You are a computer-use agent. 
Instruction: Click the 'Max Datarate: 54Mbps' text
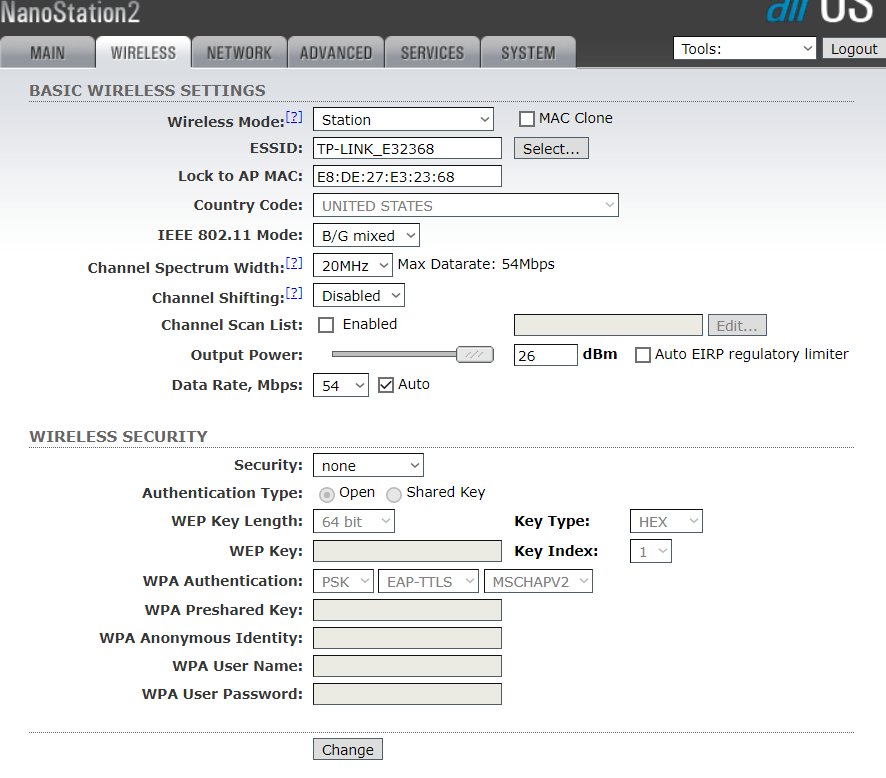[476, 264]
